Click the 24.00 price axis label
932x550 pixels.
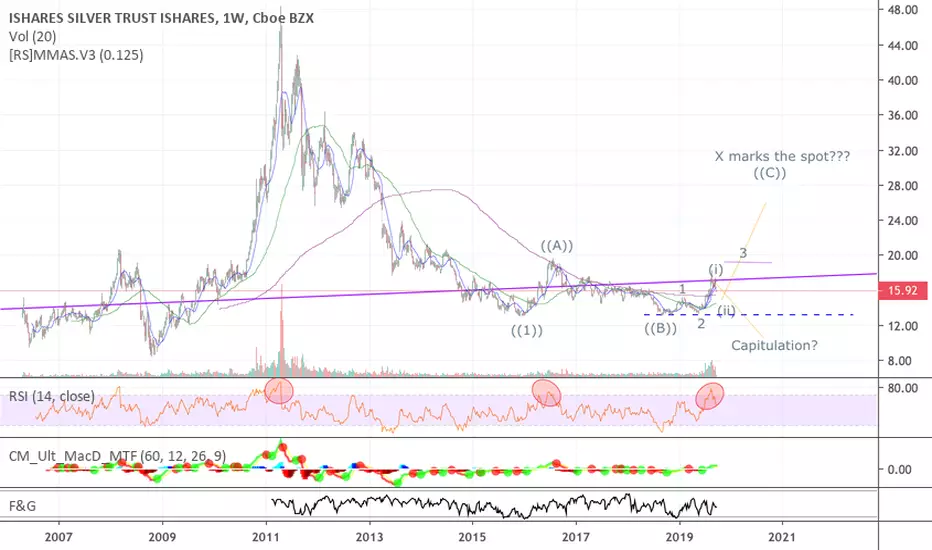(x=902, y=221)
